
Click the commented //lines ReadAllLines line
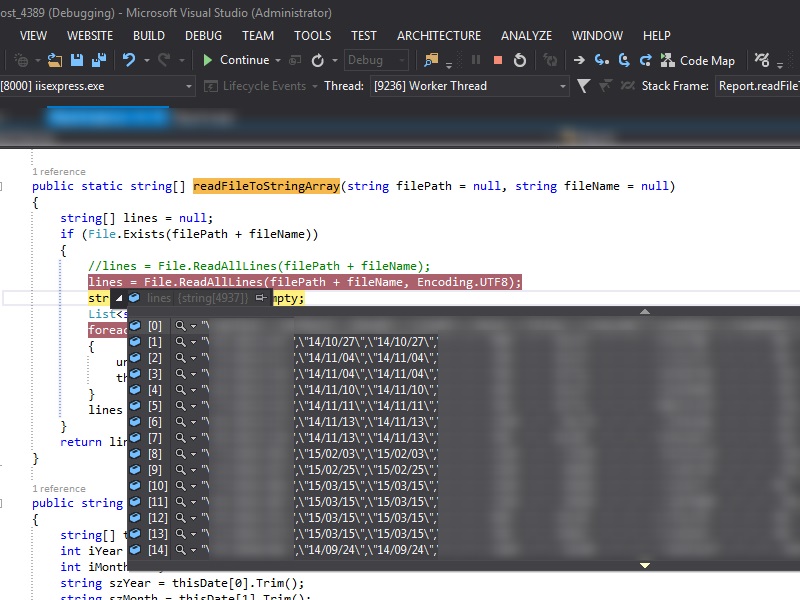259,266
